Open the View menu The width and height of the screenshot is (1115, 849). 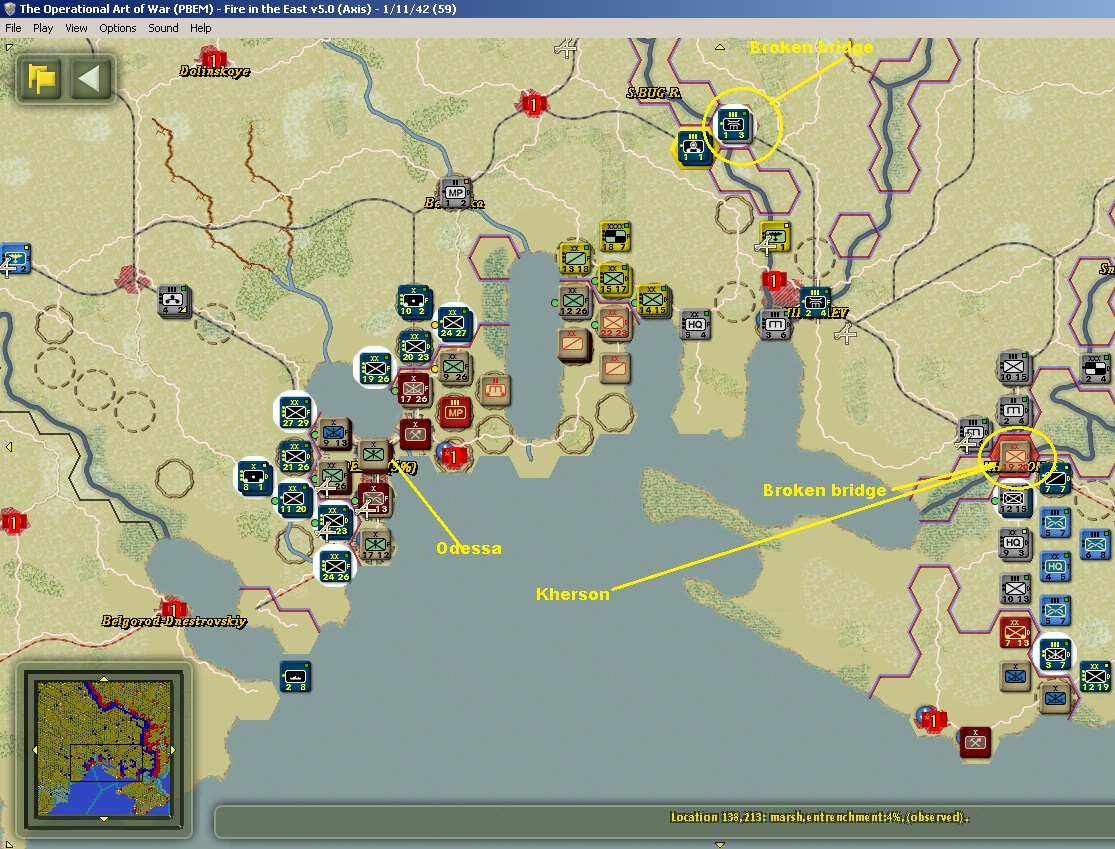[x=76, y=28]
